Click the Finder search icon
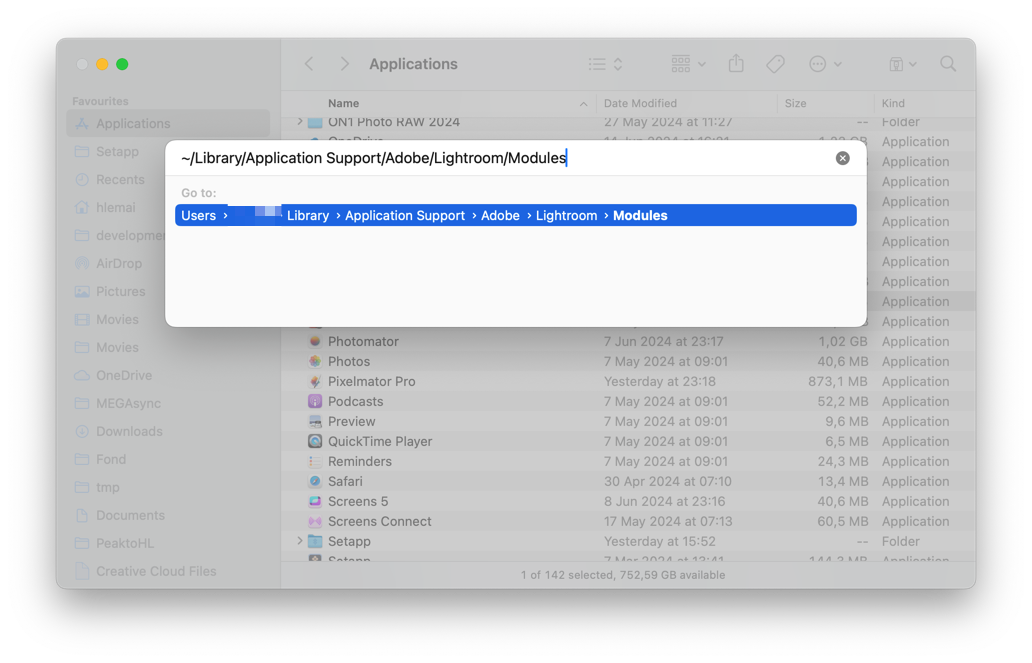This screenshot has height=663, width=1032. pos(948,64)
